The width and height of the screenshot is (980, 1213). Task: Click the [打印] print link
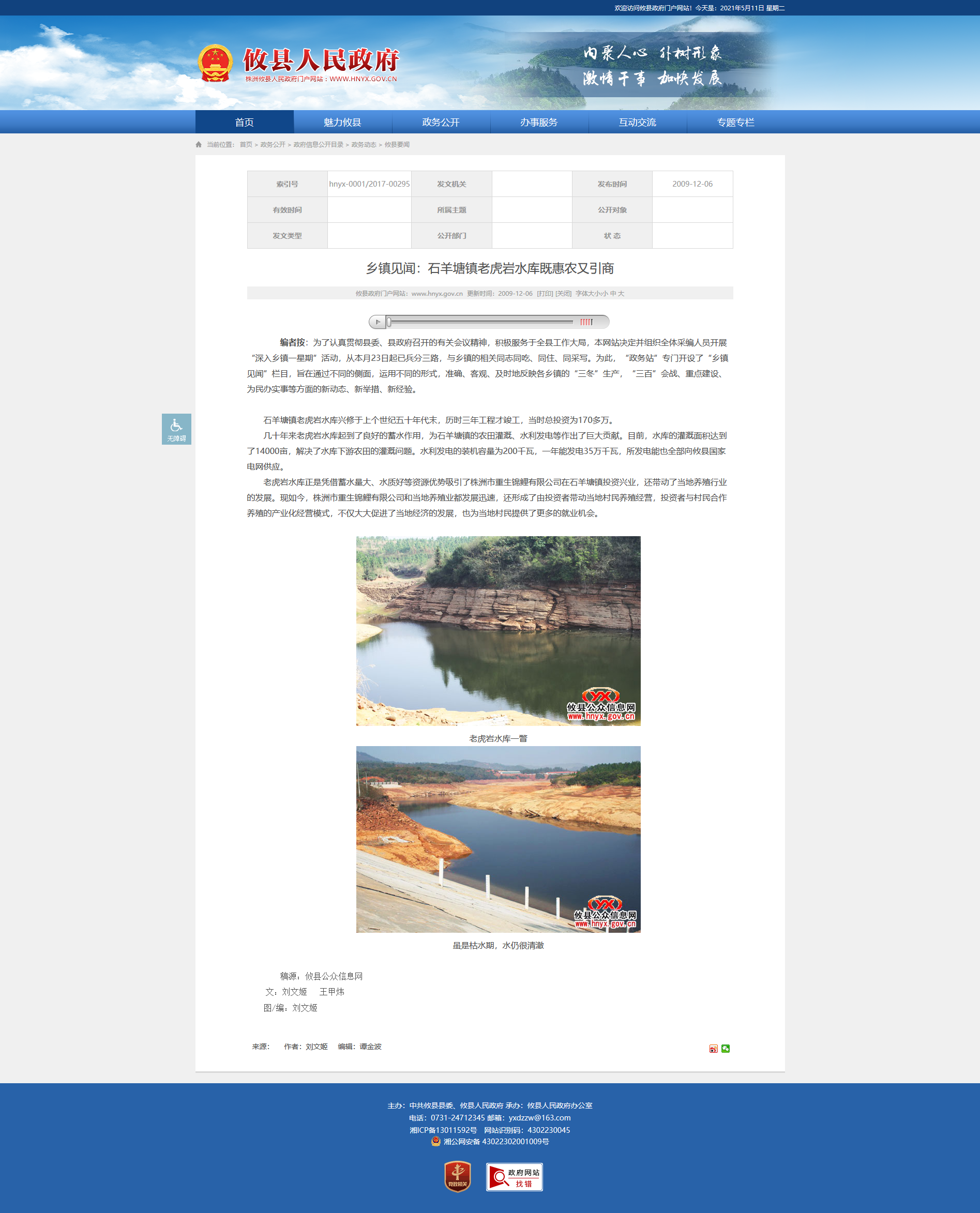pos(545,294)
